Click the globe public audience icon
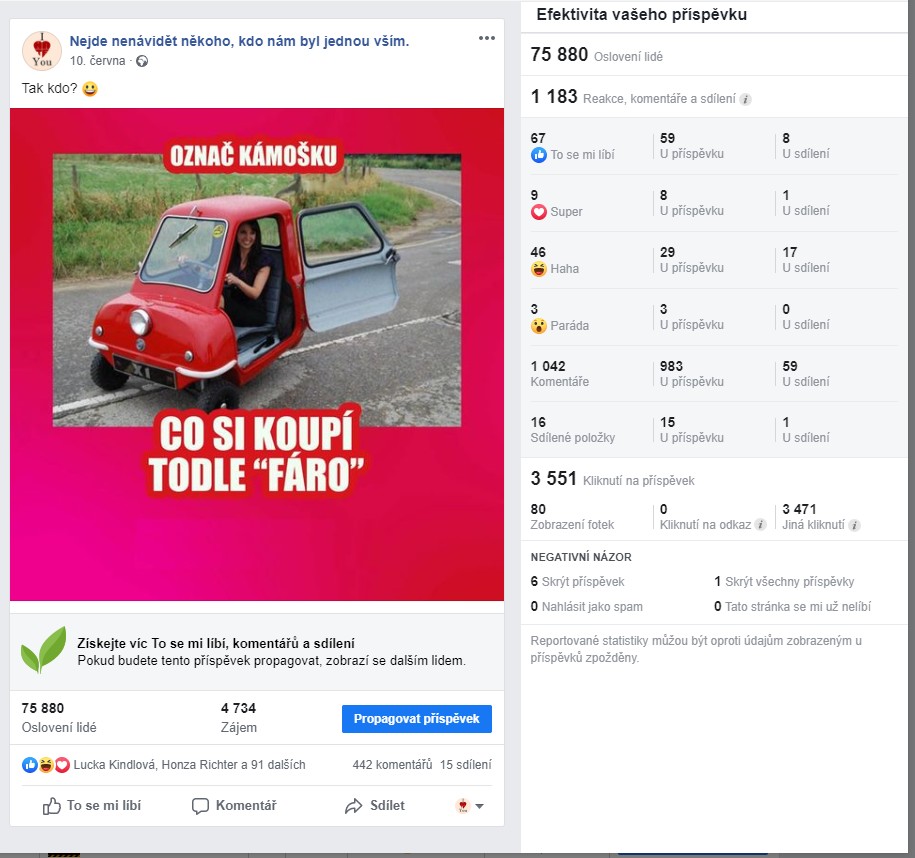 point(142,61)
